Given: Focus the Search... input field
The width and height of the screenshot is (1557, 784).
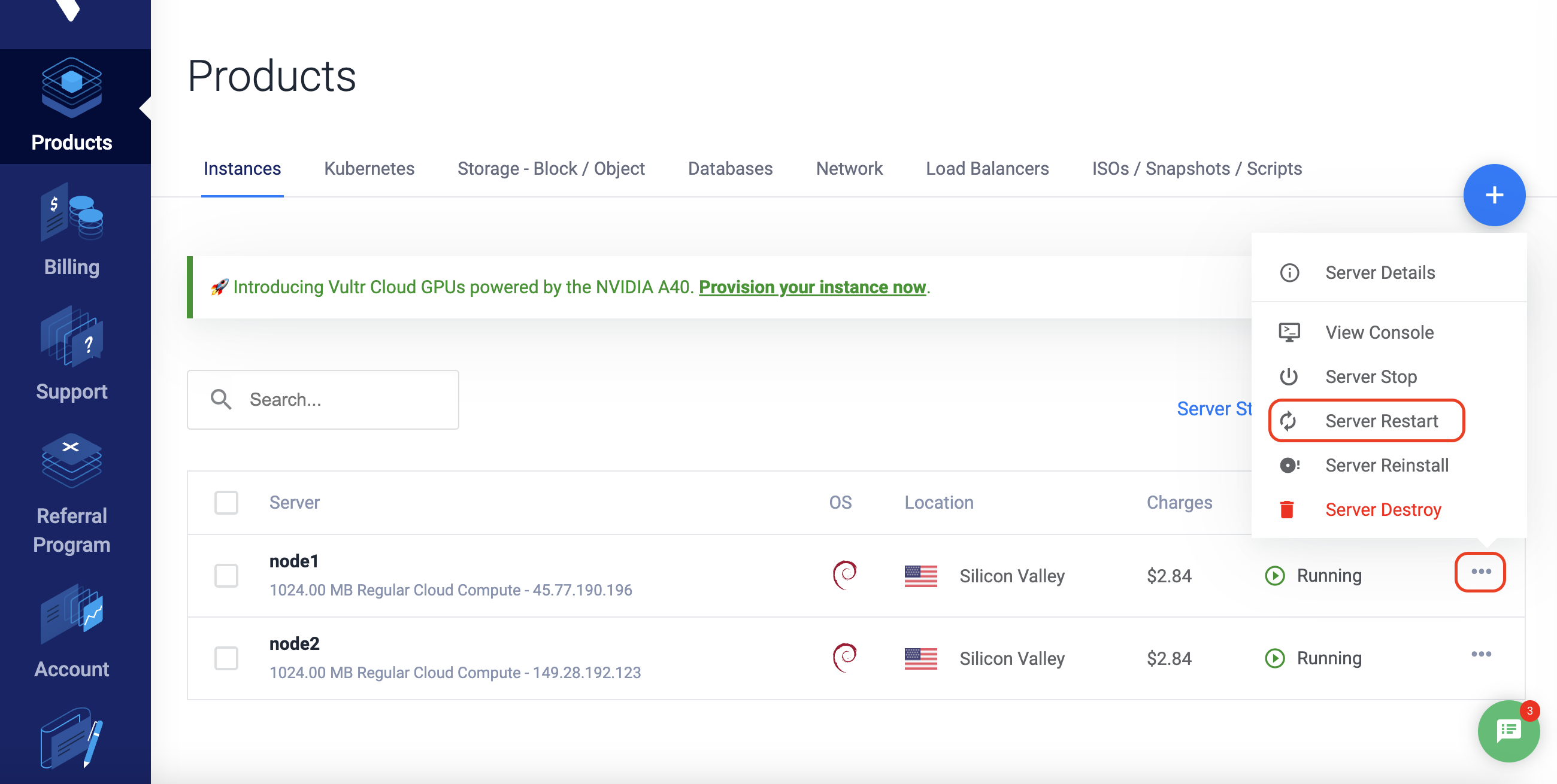Looking at the screenshot, I should [323, 399].
